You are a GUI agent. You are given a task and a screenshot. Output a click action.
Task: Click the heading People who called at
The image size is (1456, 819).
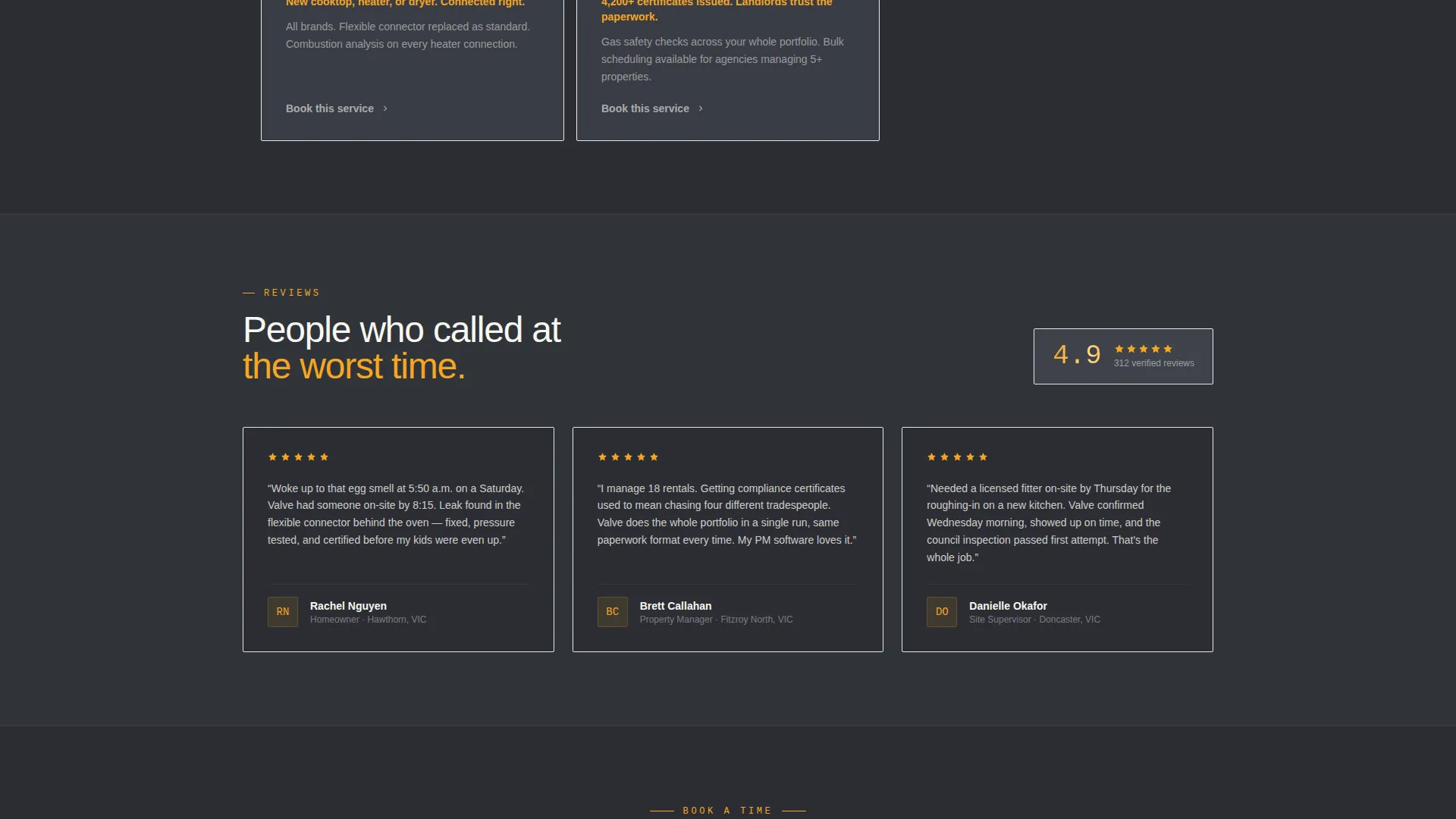402,331
